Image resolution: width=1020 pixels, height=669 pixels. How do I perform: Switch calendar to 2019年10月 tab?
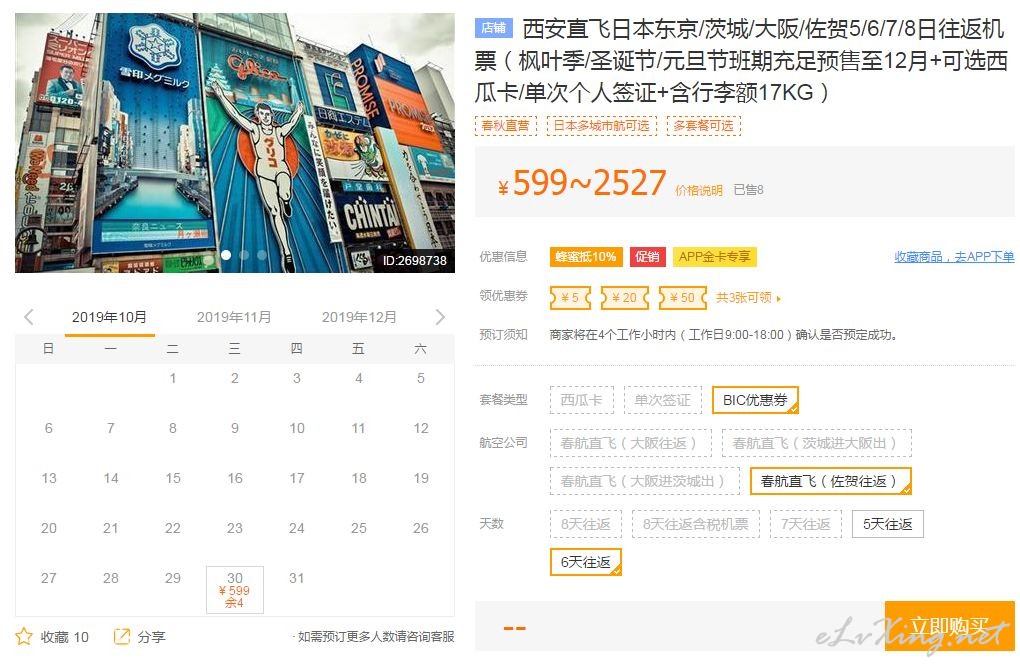tap(109, 317)
